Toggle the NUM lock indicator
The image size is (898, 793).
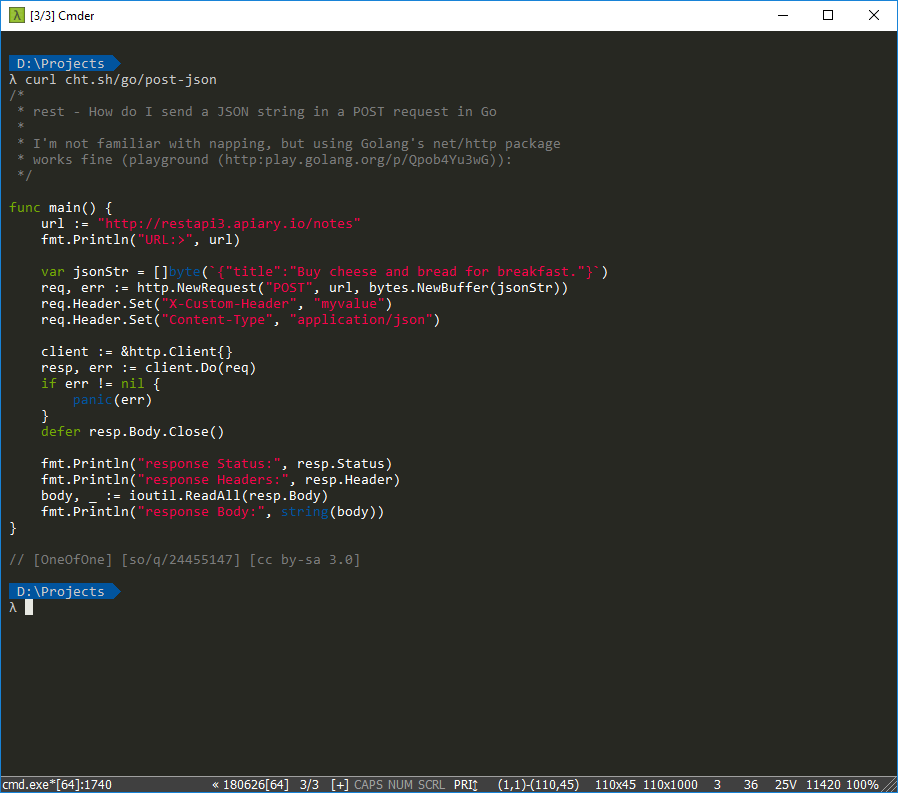pyautogui.click(x=400, y=784)
